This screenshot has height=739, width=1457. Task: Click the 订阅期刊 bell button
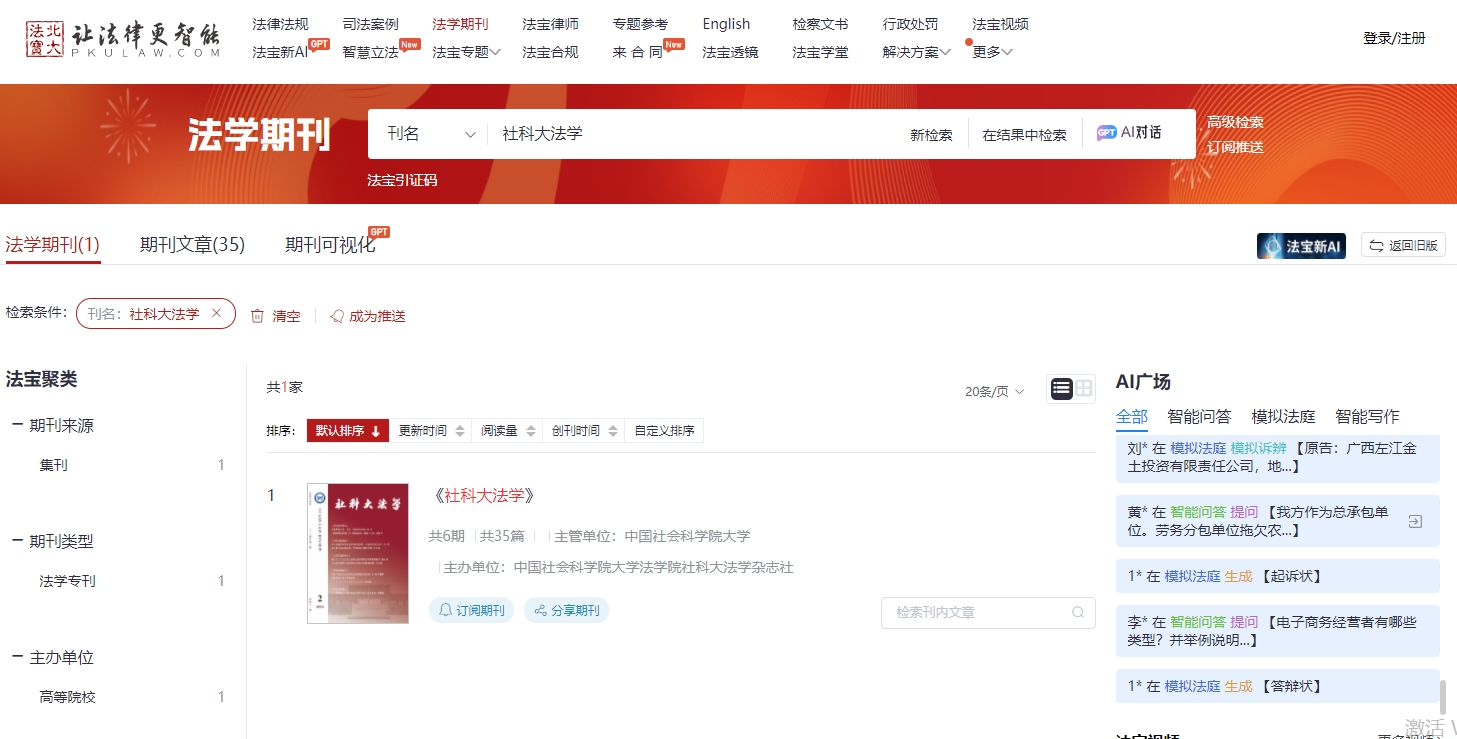471,610
